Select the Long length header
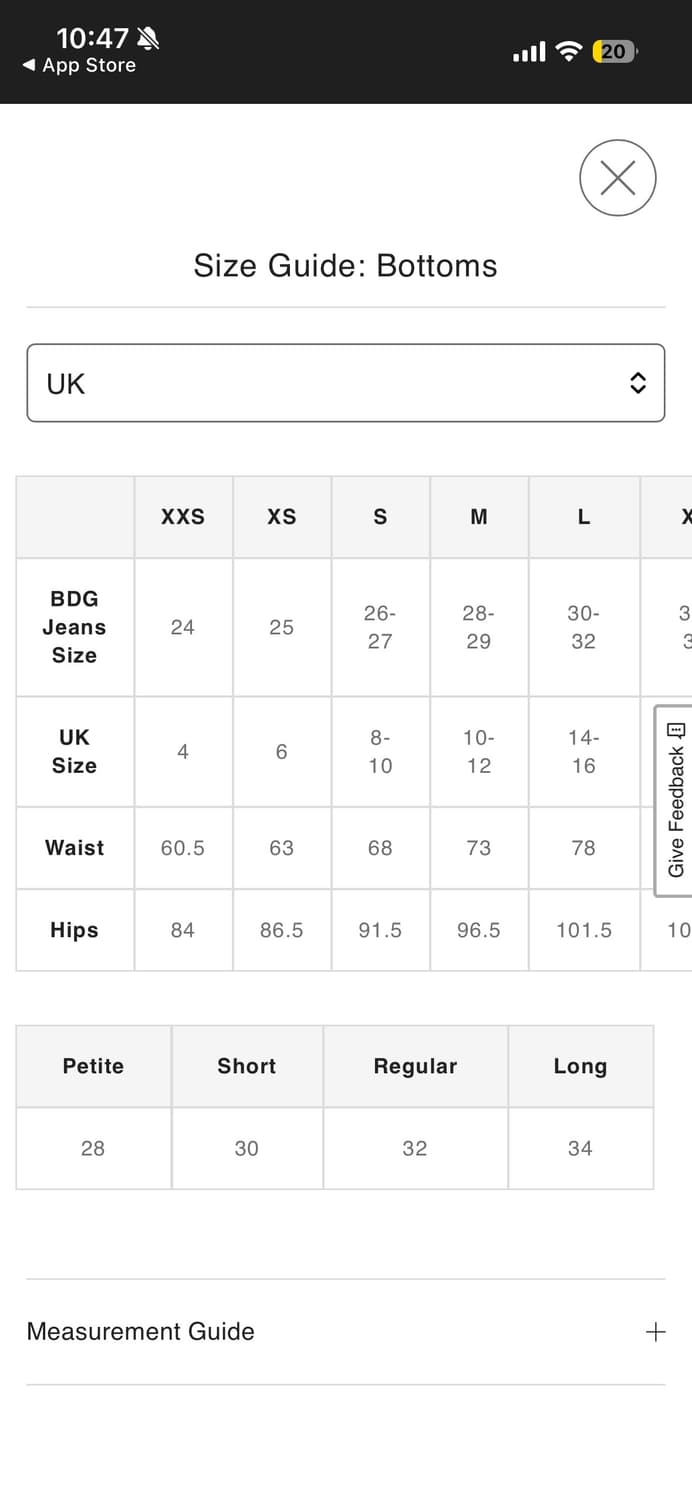The image size is (692, 1500). [580, 1066]
